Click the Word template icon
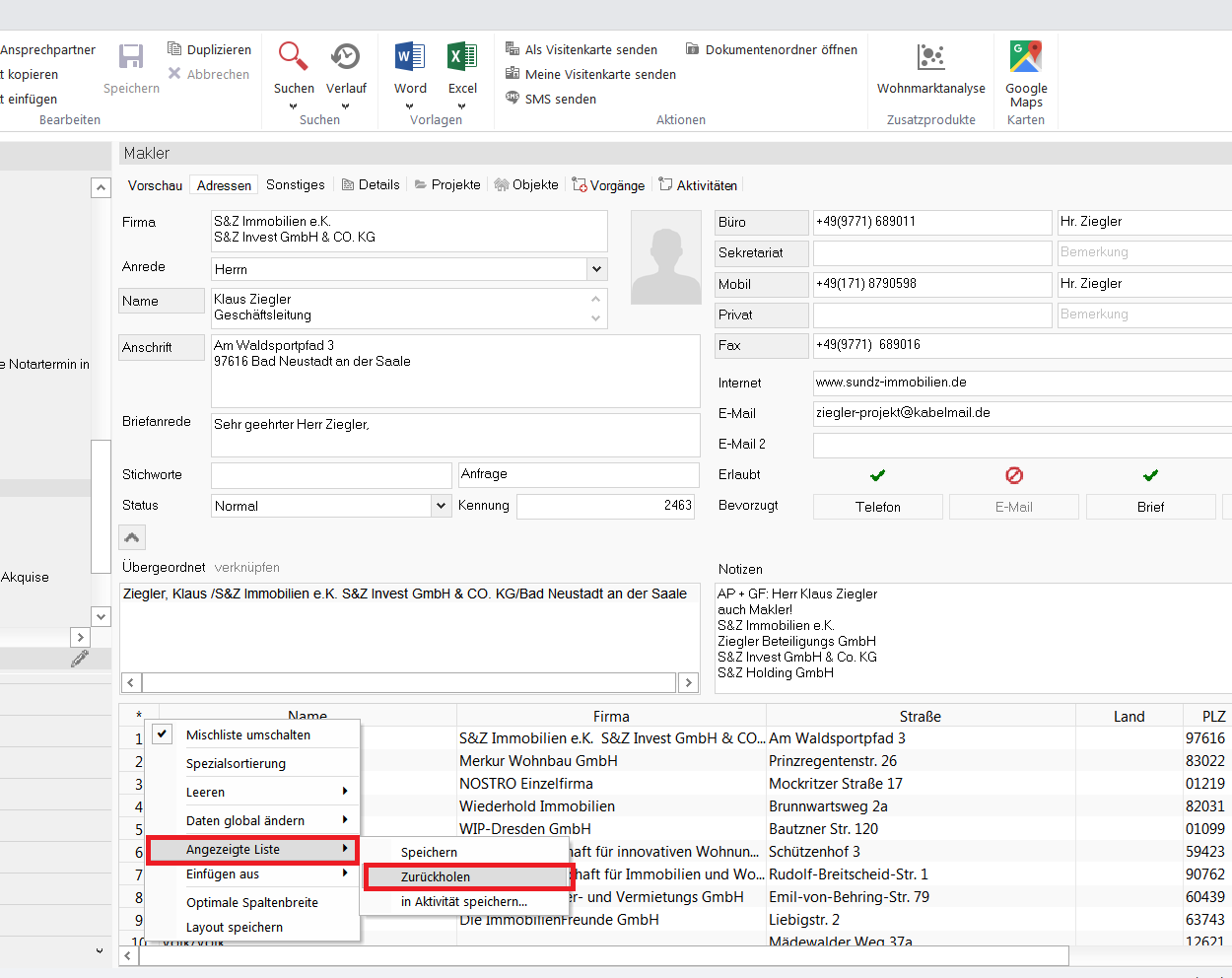 [x=410, y=57]
